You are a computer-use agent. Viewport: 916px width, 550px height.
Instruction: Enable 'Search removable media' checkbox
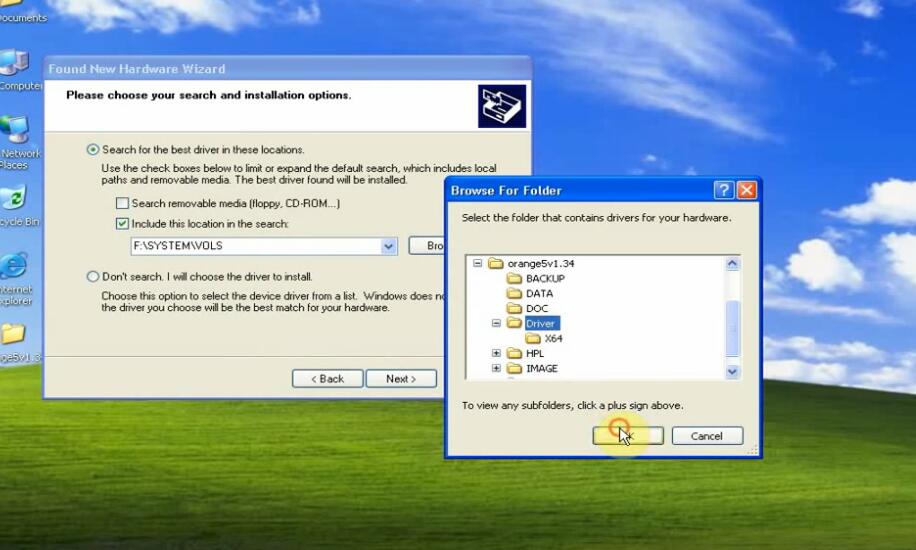[122, 203]
